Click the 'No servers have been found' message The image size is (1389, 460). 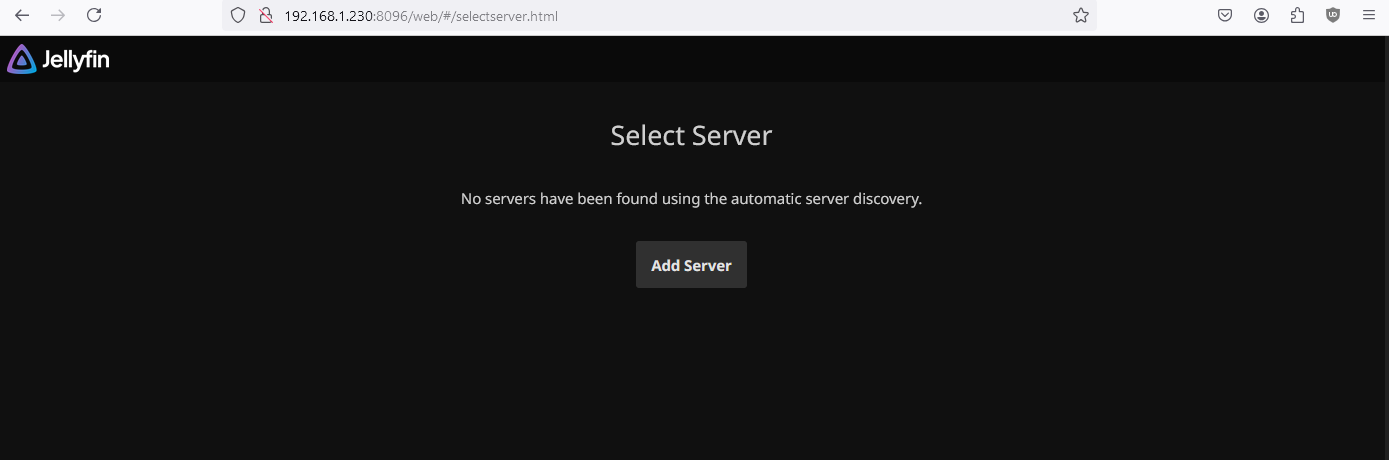[x=691, y=199]
